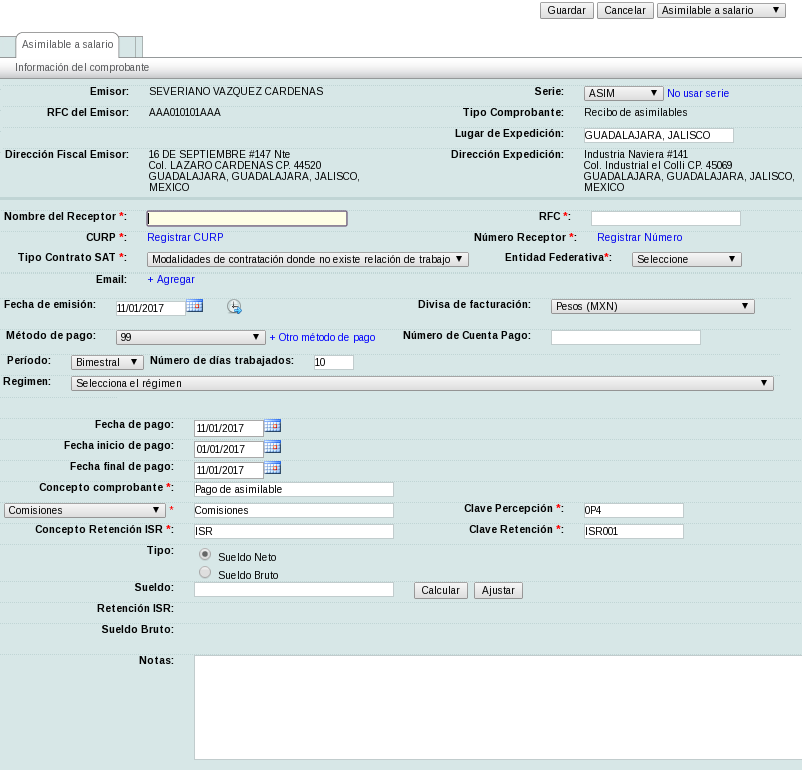Click the clock icon beside emission date
Viewport: 802px width, 770px height.
(234, 307)
